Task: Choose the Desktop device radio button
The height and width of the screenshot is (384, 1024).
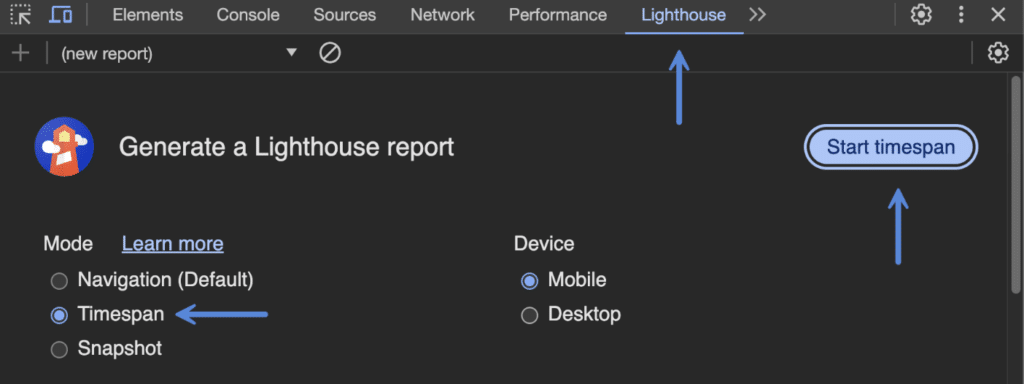Action: coord(530,315)
